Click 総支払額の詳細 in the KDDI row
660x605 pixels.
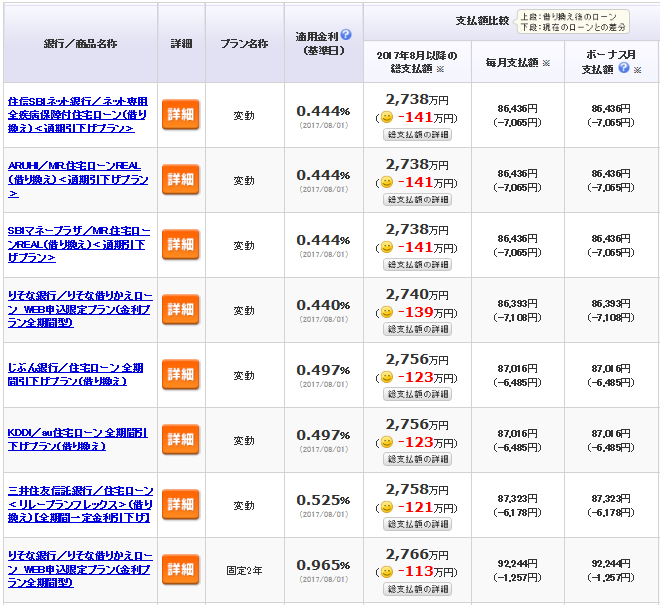(x=417, y=459)
